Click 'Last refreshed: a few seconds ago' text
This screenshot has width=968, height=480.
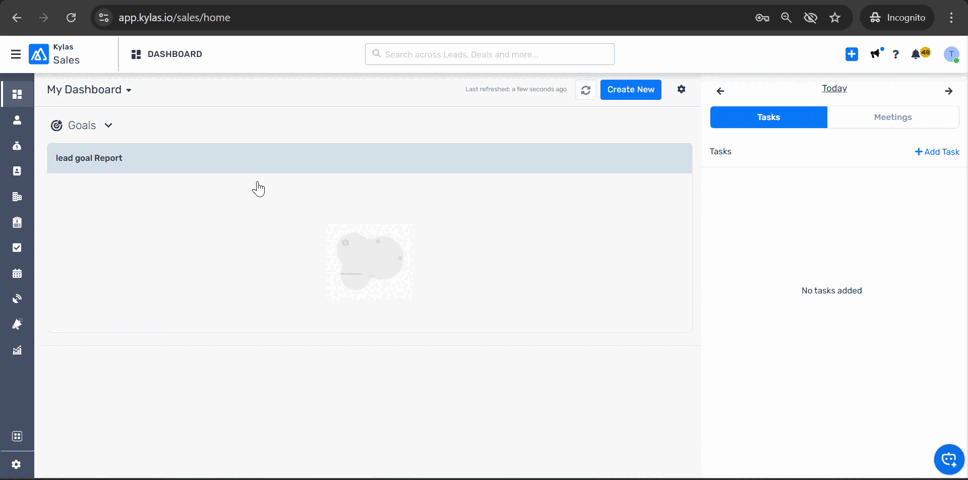click(x=515, y=89)
